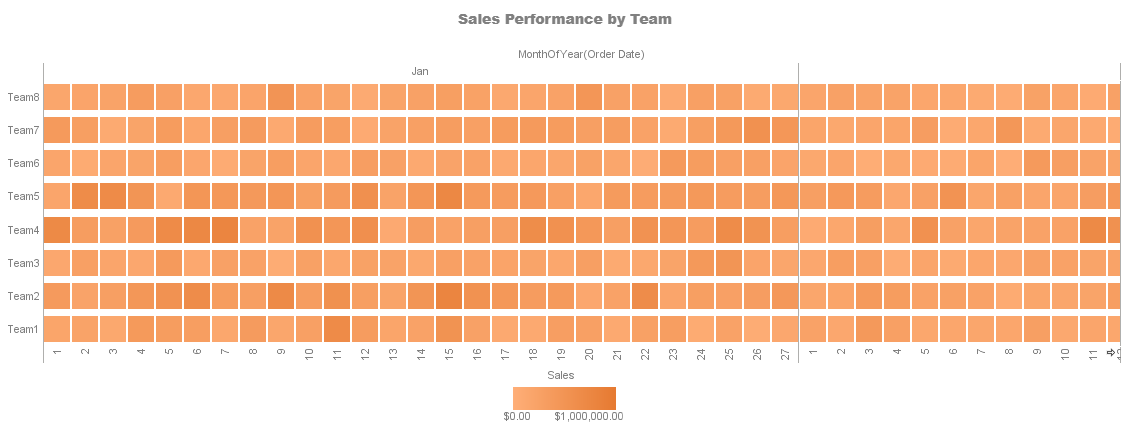Viewport: 1130px width, 433px height.
Task: Click the Team4 cell for Jan 7
Action: point(225,230)
